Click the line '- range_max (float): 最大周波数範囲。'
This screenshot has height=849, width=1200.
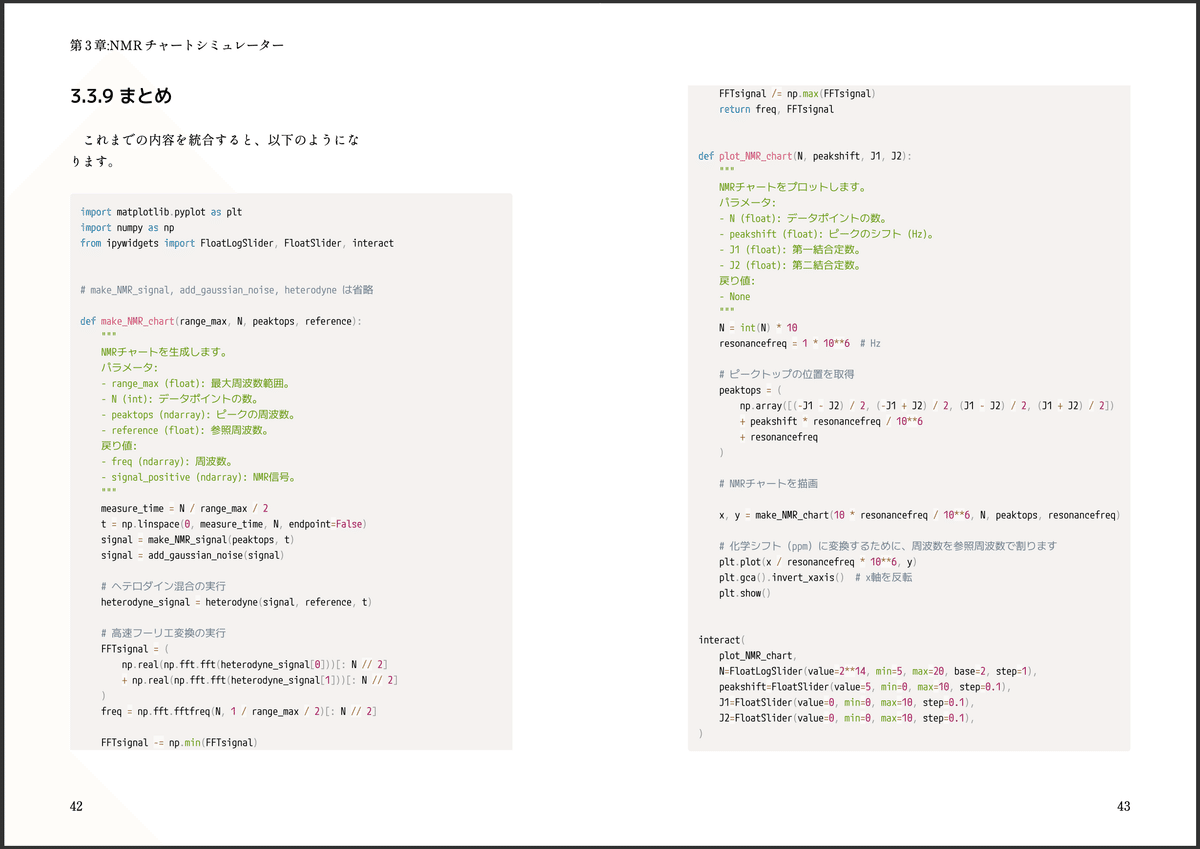pyautogui.click(x=196, y=383)
